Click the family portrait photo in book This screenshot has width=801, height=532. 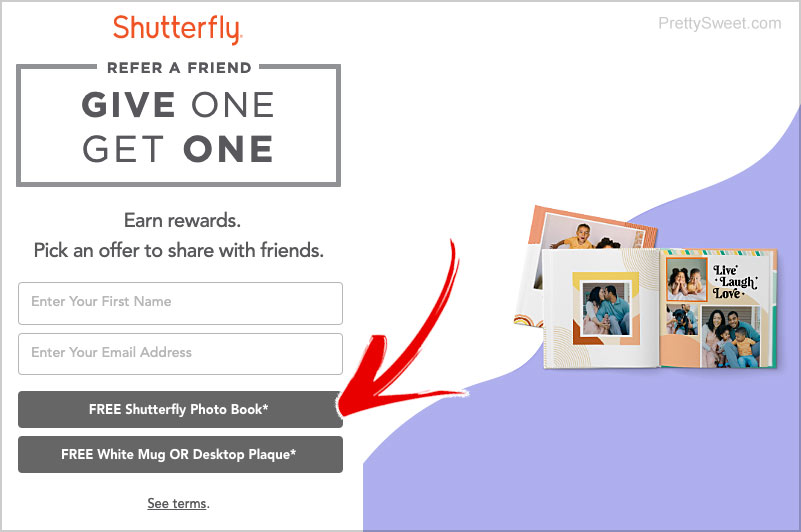[731, 337]
